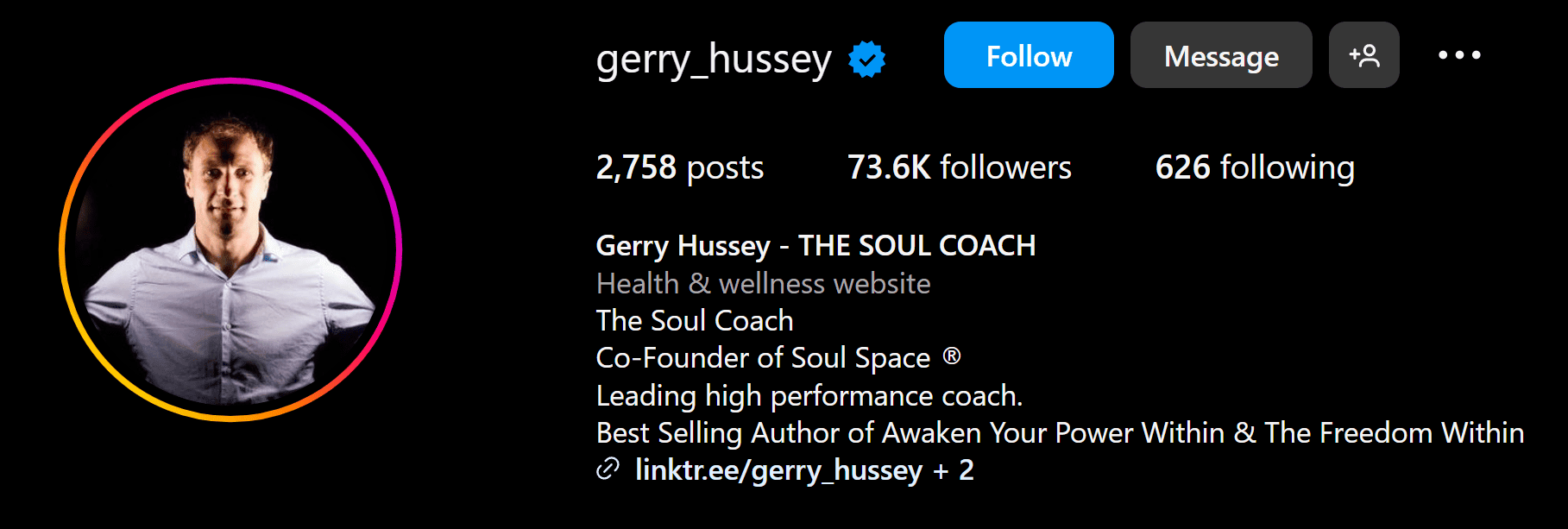Click the Gerry Hussey - THE SOUL COACH name

point(815,246)
